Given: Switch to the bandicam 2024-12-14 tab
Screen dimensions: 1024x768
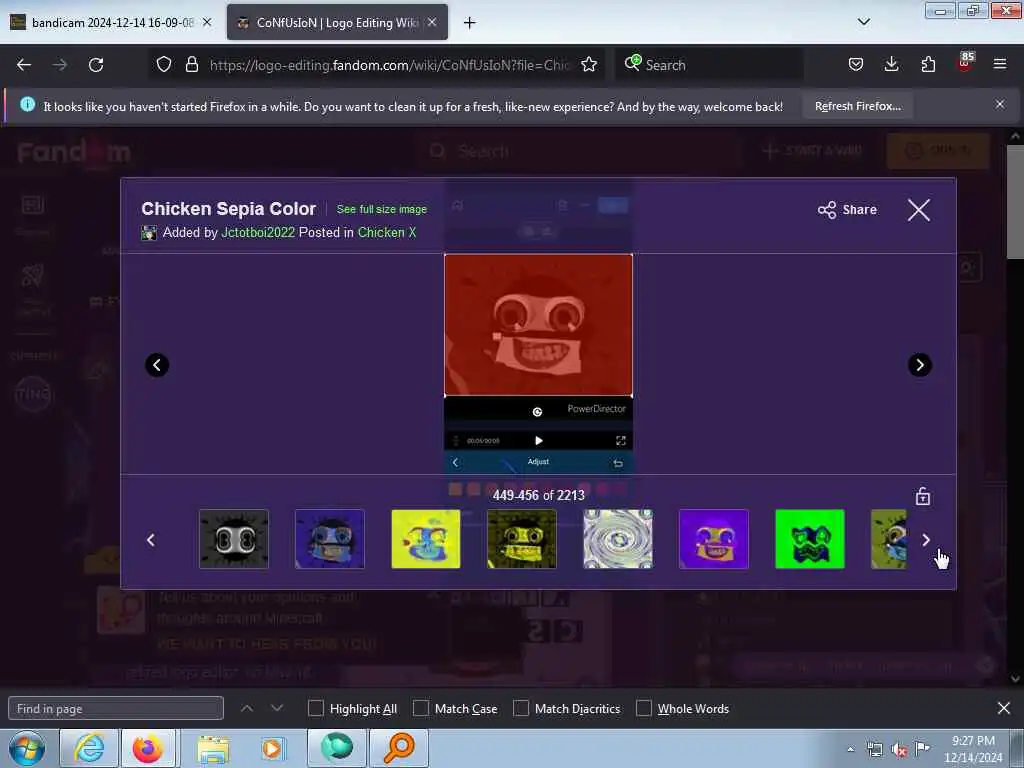Looking at the screenshot, I should [111, 23].
